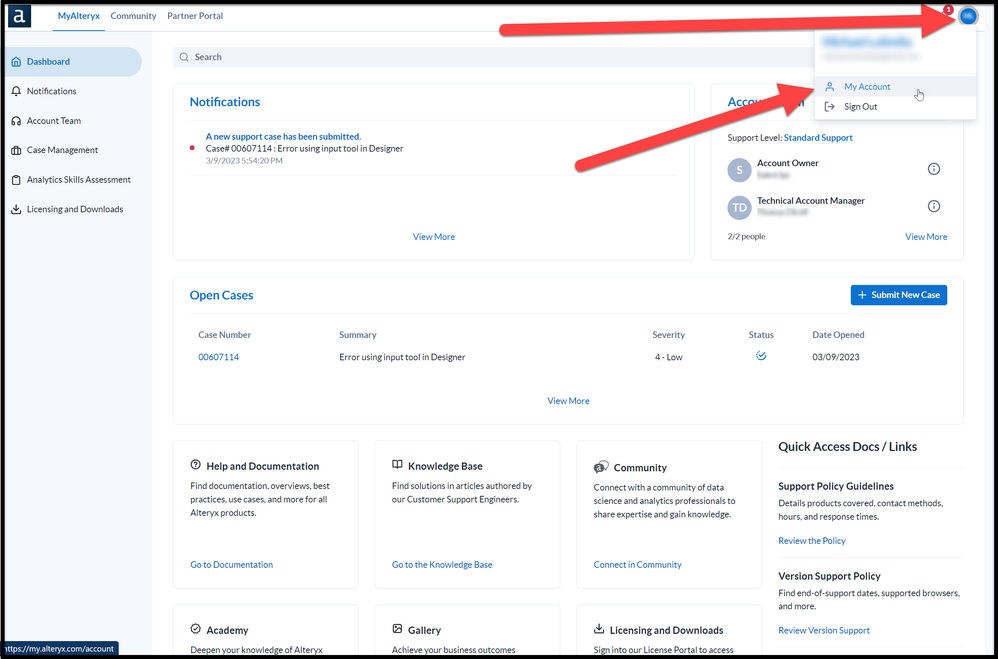Open the user profile avatar menu

pos(967,16)
